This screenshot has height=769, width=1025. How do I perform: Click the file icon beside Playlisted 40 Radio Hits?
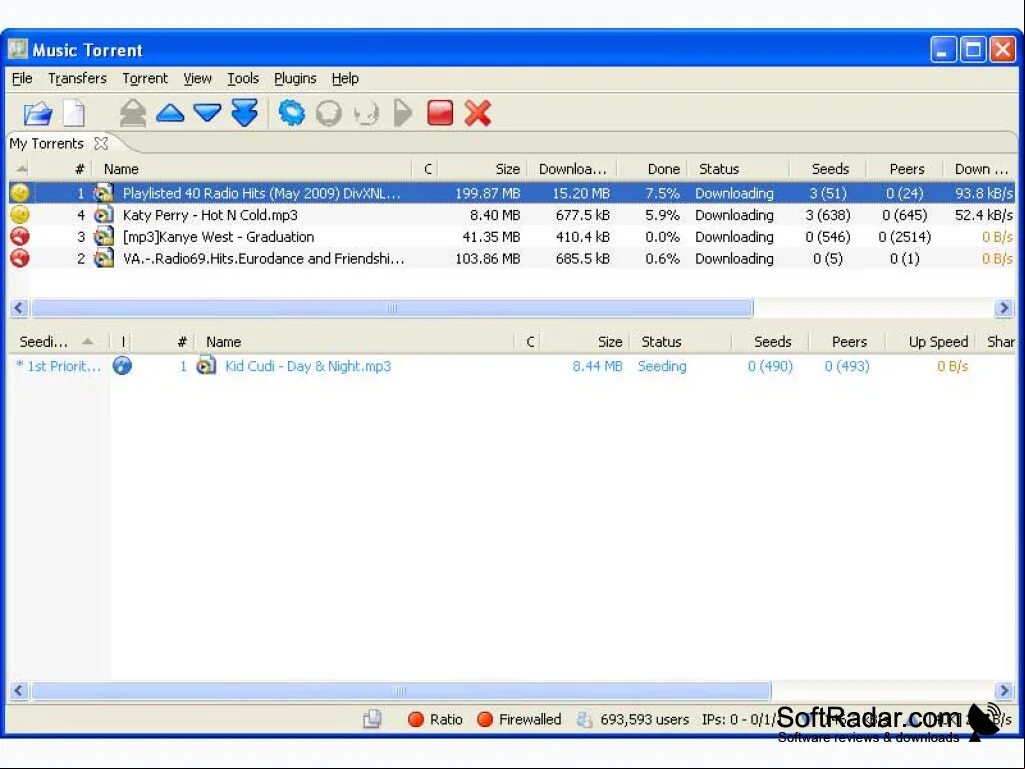103,193
